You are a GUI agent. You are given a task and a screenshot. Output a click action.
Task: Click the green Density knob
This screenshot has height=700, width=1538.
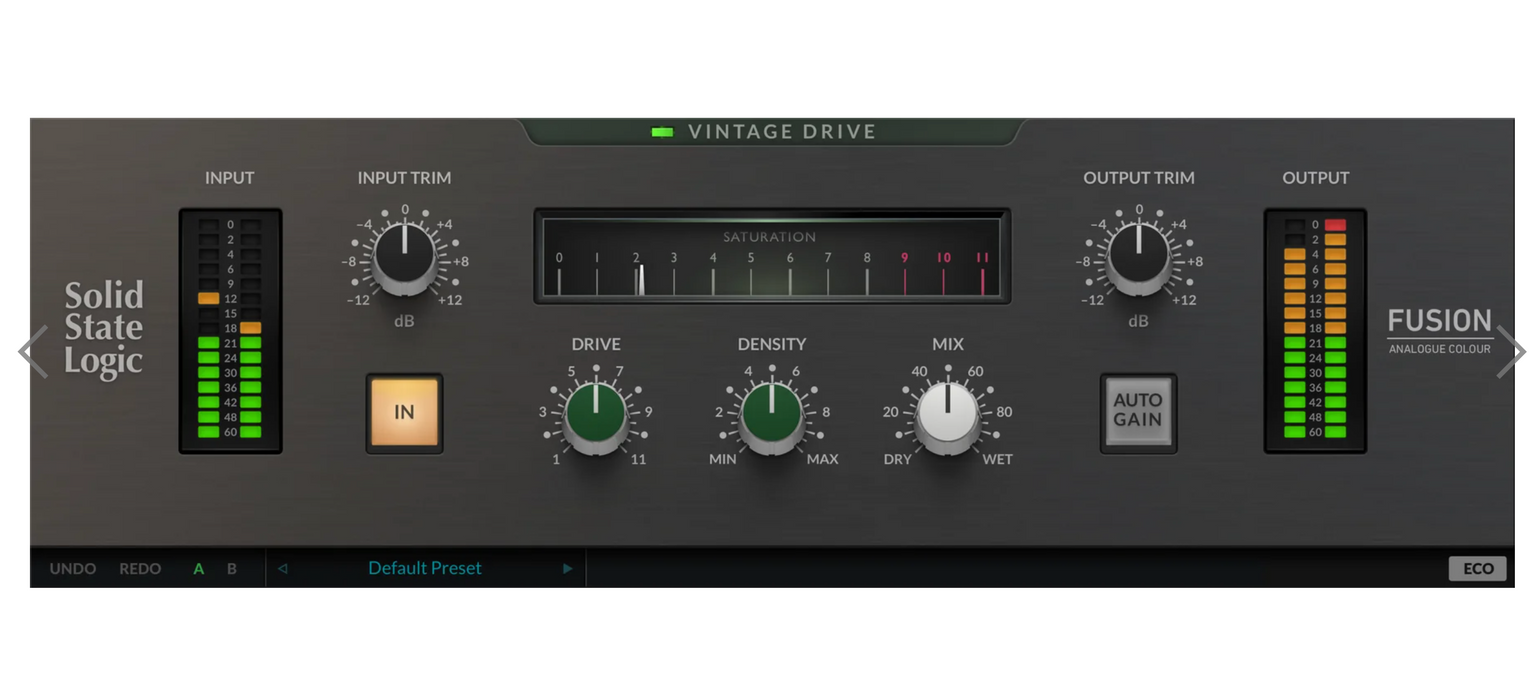pos(771,414)
